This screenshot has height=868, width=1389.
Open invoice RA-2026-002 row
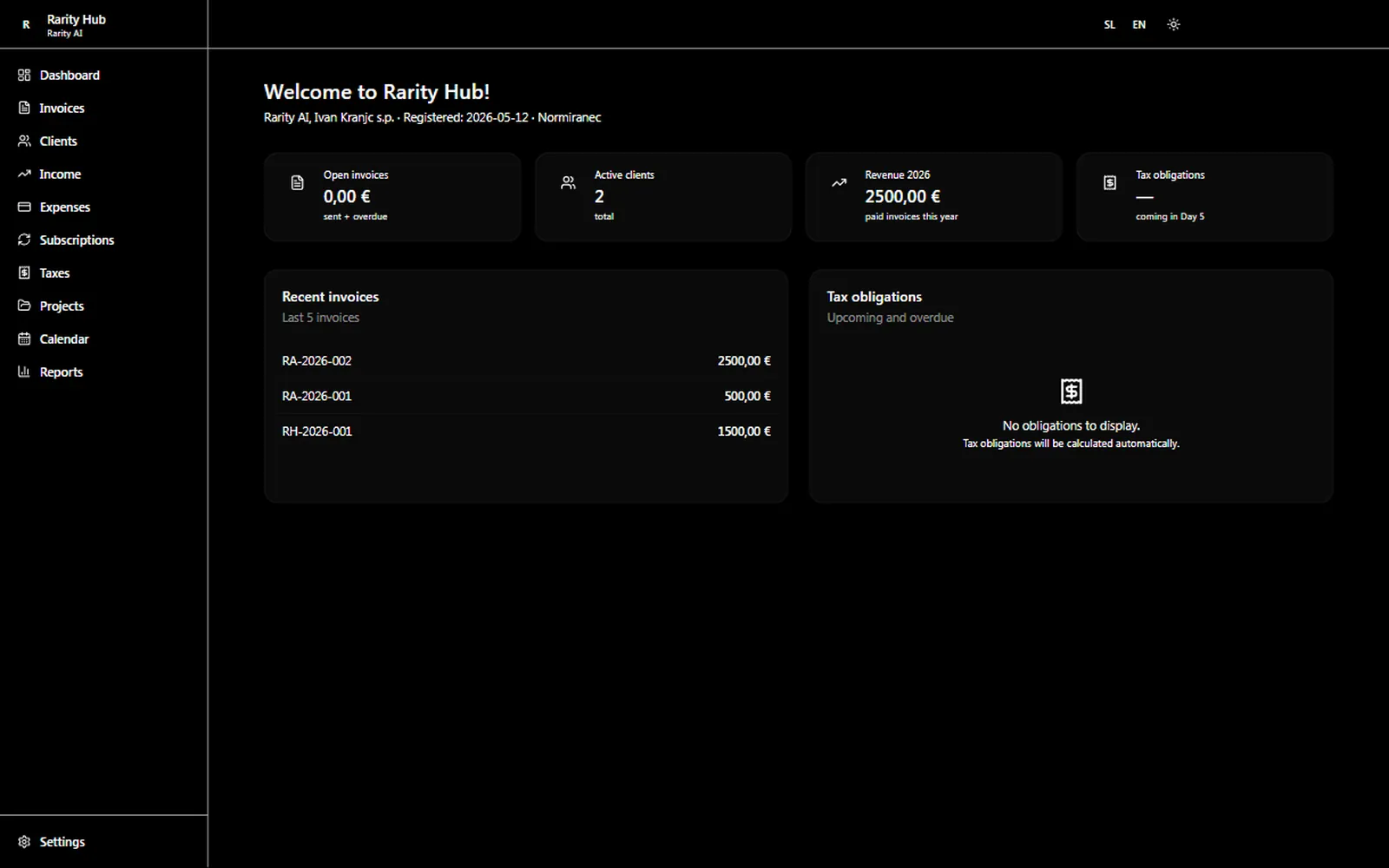pos(526,361)
